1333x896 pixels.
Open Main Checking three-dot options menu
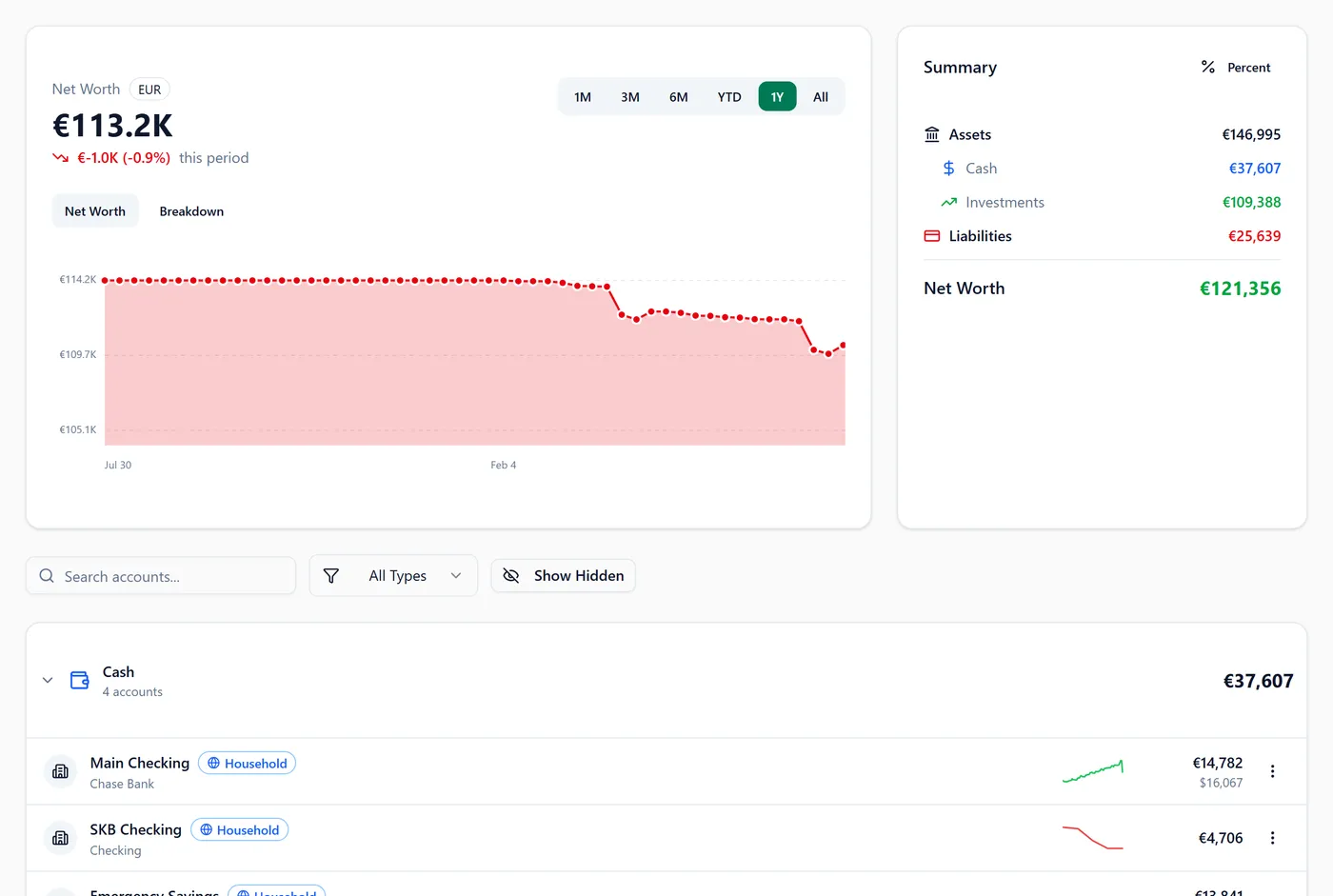[1272, 771]
